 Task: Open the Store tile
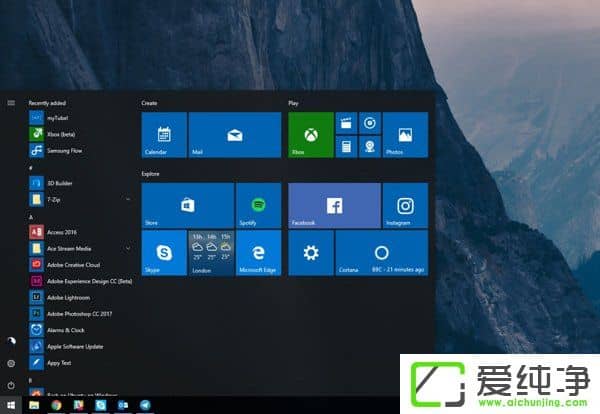coord(188,205)
